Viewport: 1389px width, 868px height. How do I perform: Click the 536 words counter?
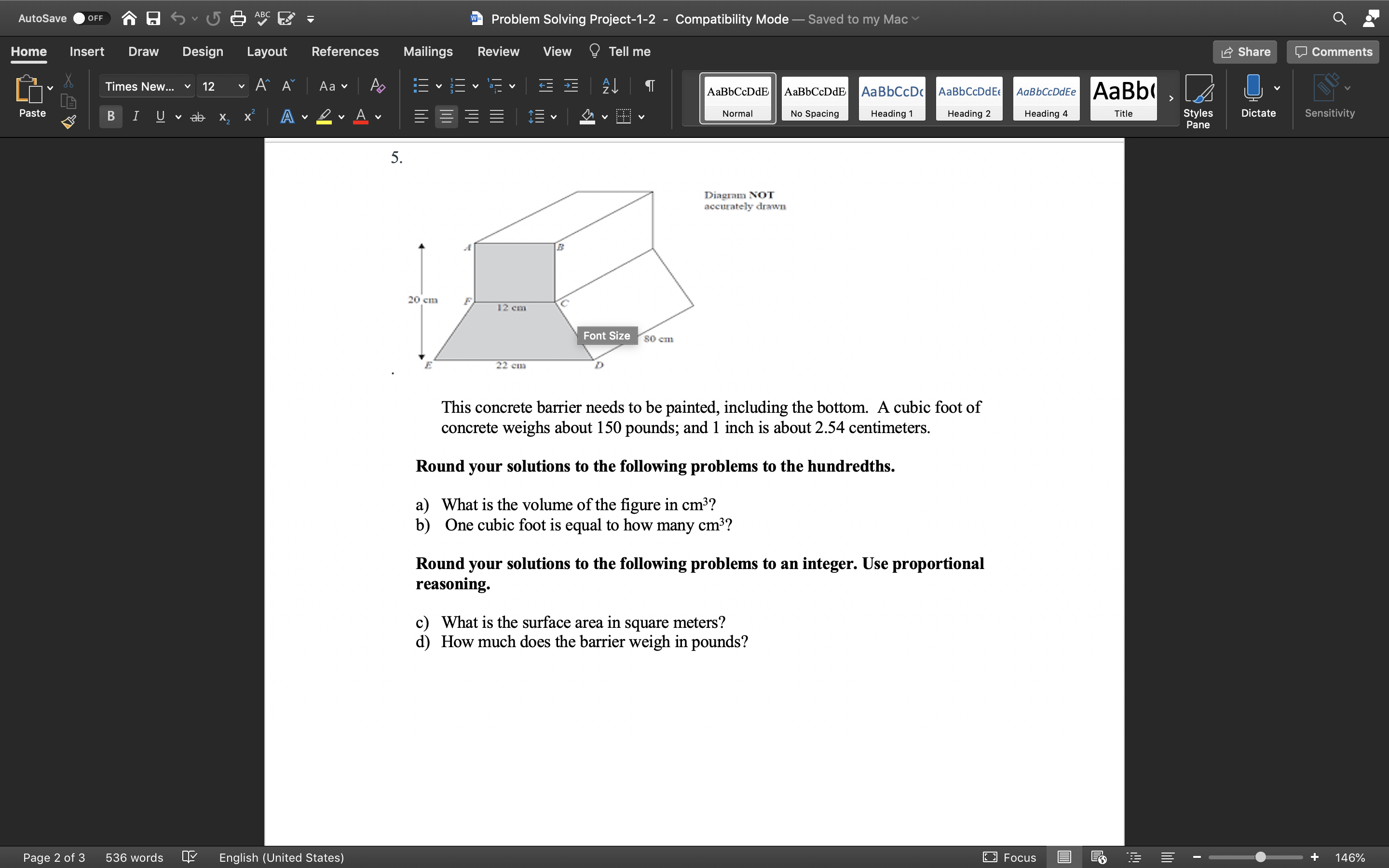[134, 857]
